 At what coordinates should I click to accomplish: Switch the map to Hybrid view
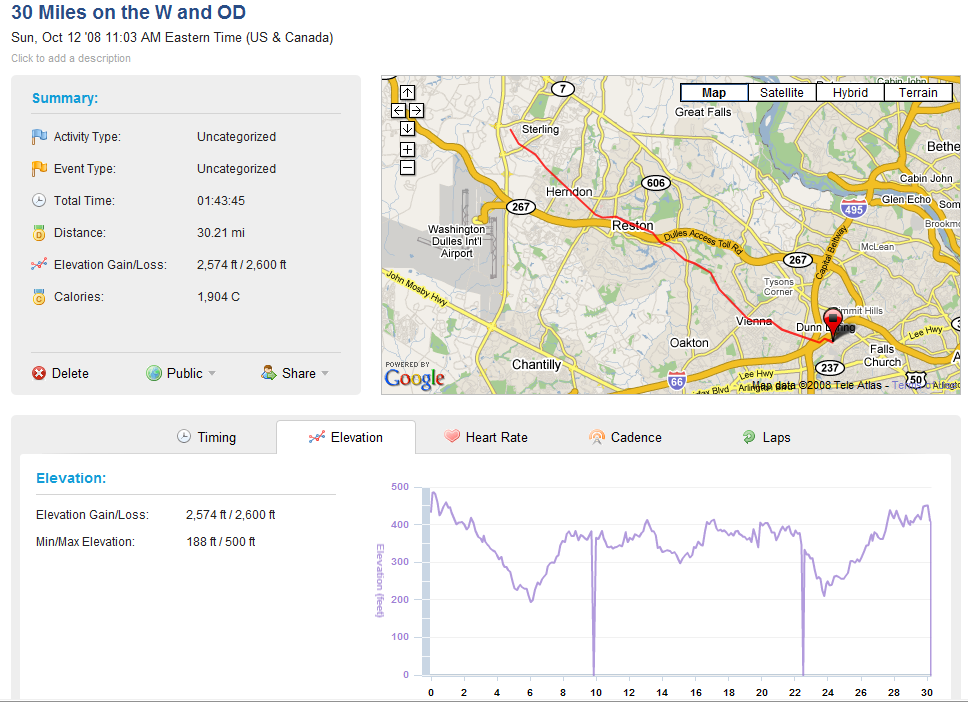tap(850, 93)
